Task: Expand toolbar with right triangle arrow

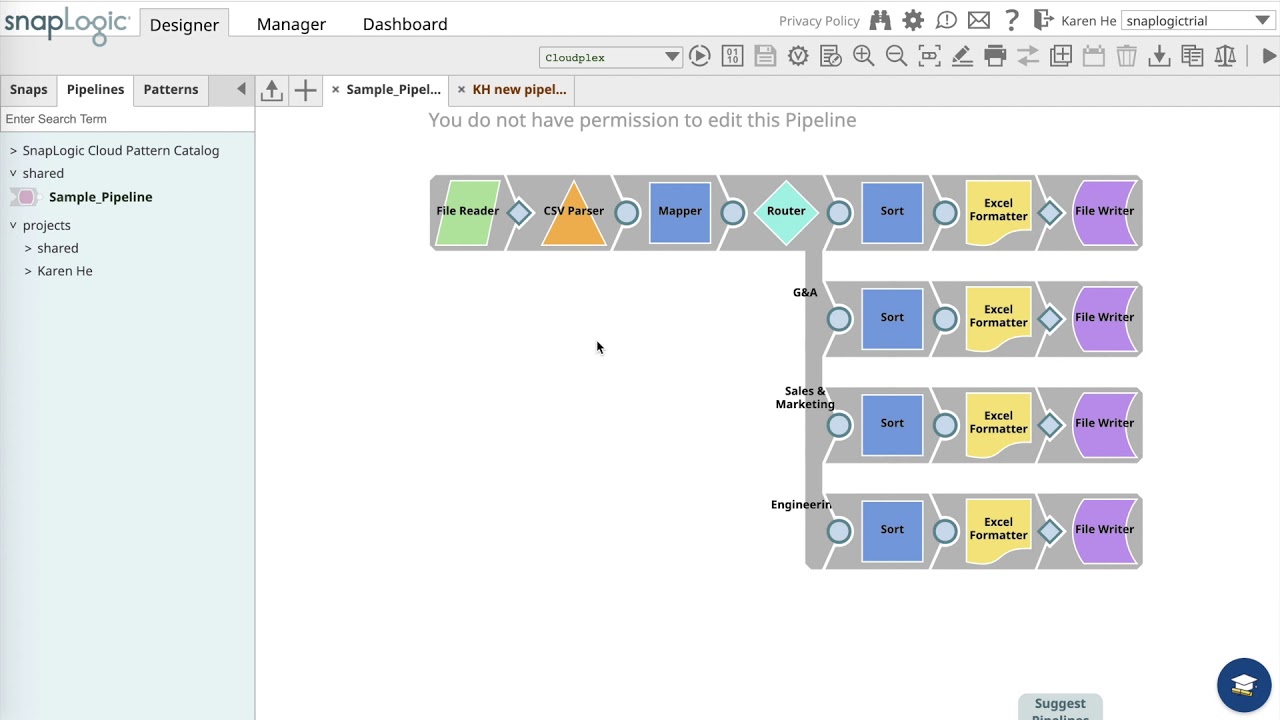Action: 1269,56
